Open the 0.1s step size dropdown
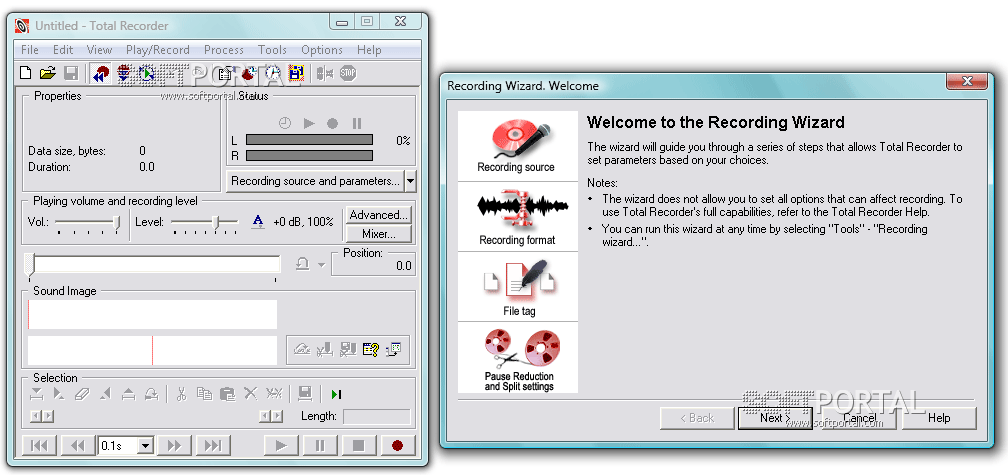Viewport: 1008px width, 475px height. (146, 445)
